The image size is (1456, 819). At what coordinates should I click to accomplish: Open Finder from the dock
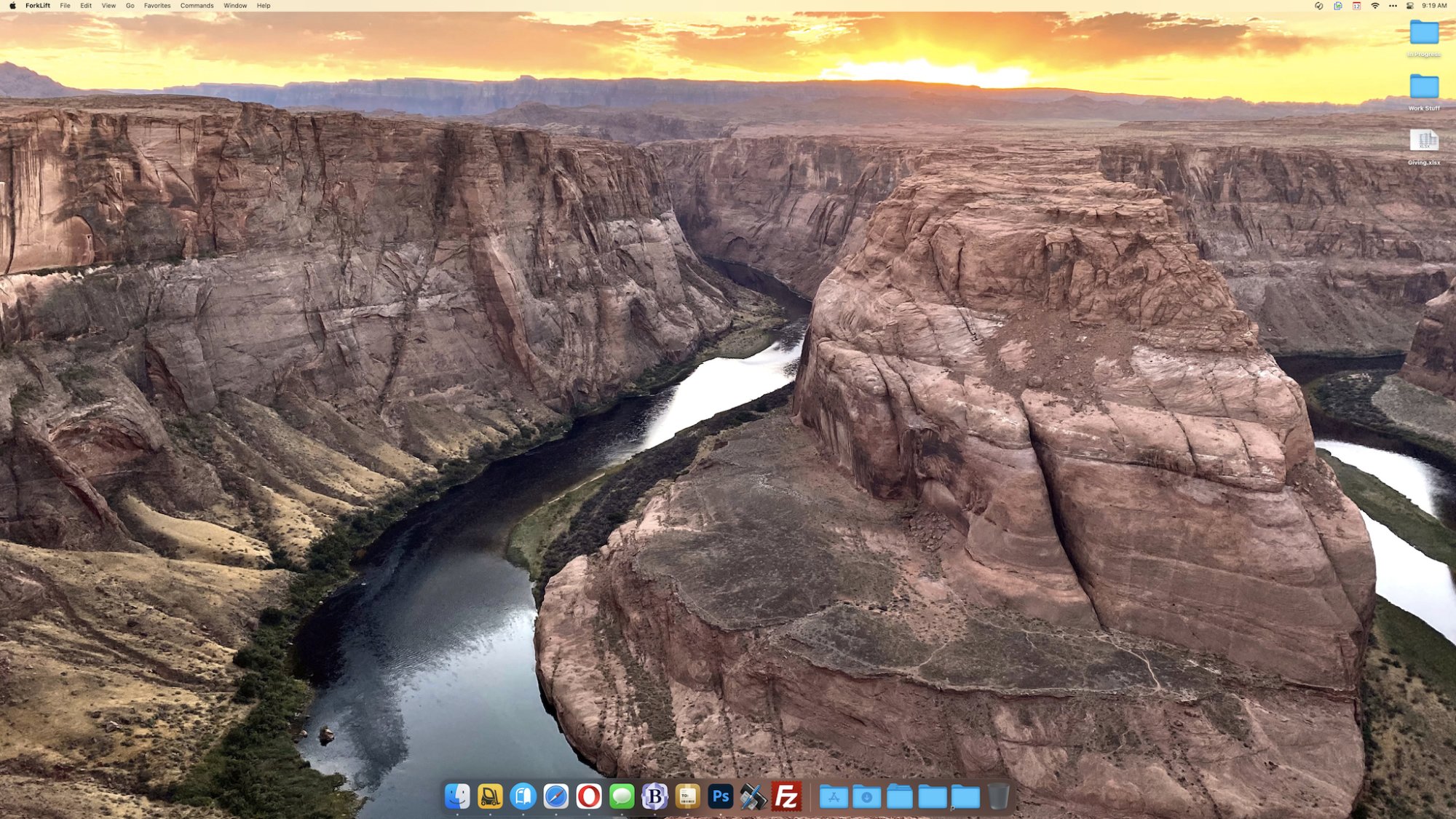point(457,796)
